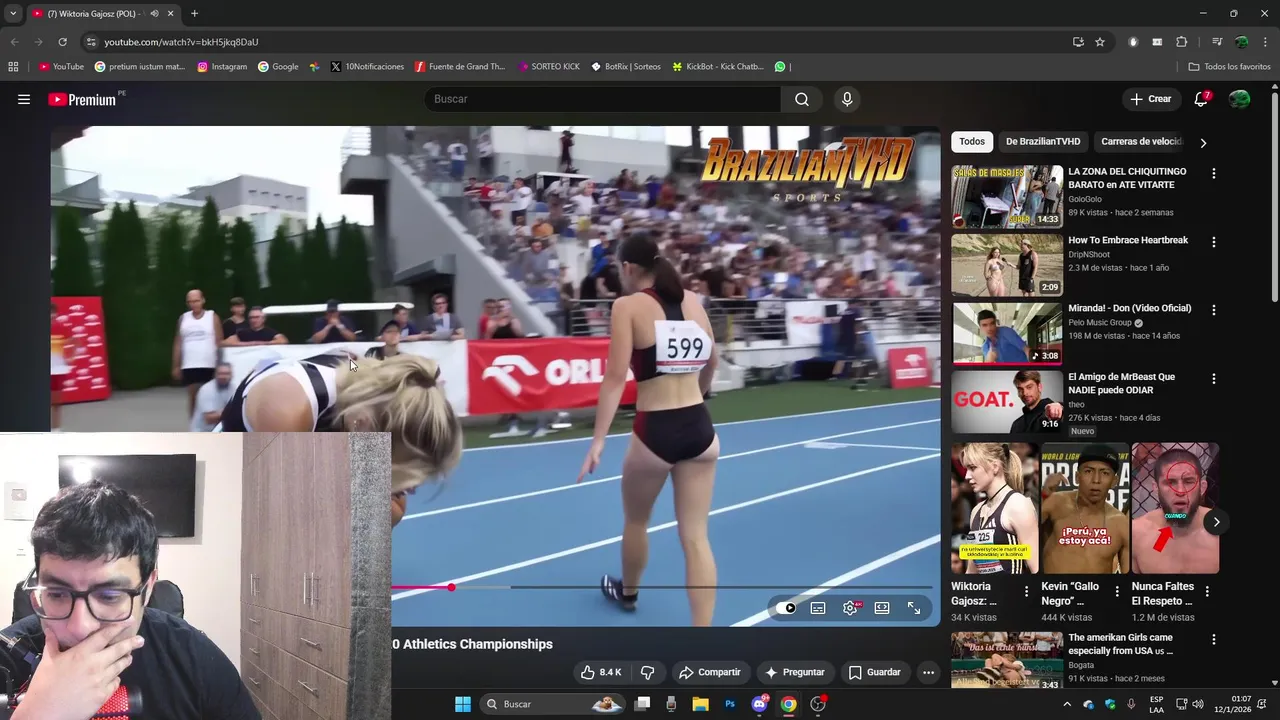Open Kevin Gallo Negro short thumbnail
Image resolution: width=1280 pixels, height=720 pixels.
click(x=1085, y=509)
